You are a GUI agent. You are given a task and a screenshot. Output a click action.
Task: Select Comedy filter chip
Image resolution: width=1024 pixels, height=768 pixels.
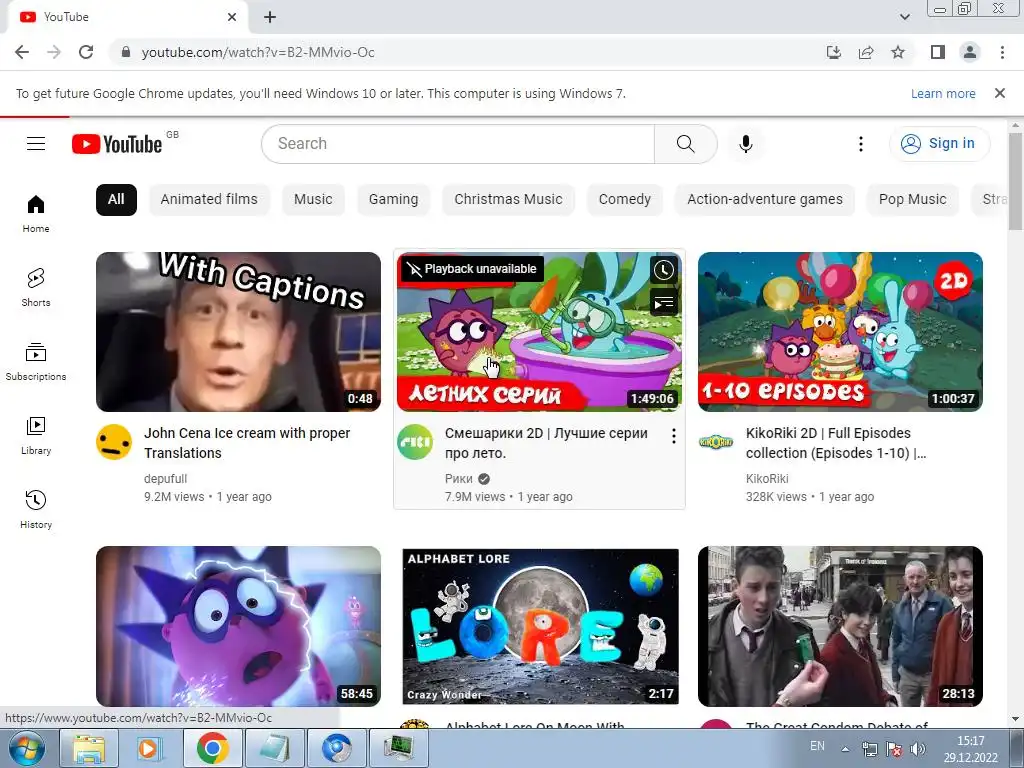point(624,199)
